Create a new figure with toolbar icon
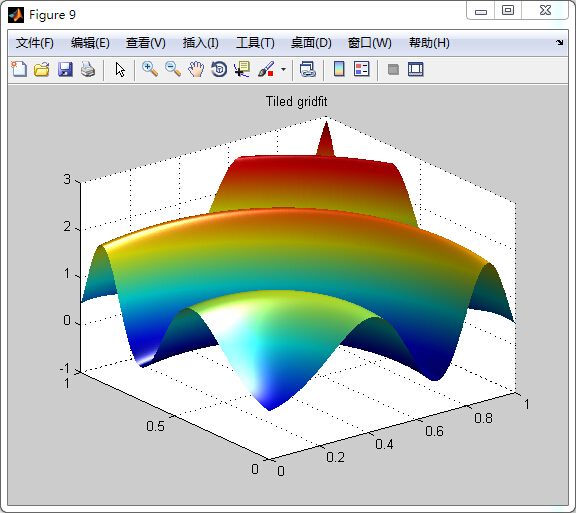 [x=19, y=69]
